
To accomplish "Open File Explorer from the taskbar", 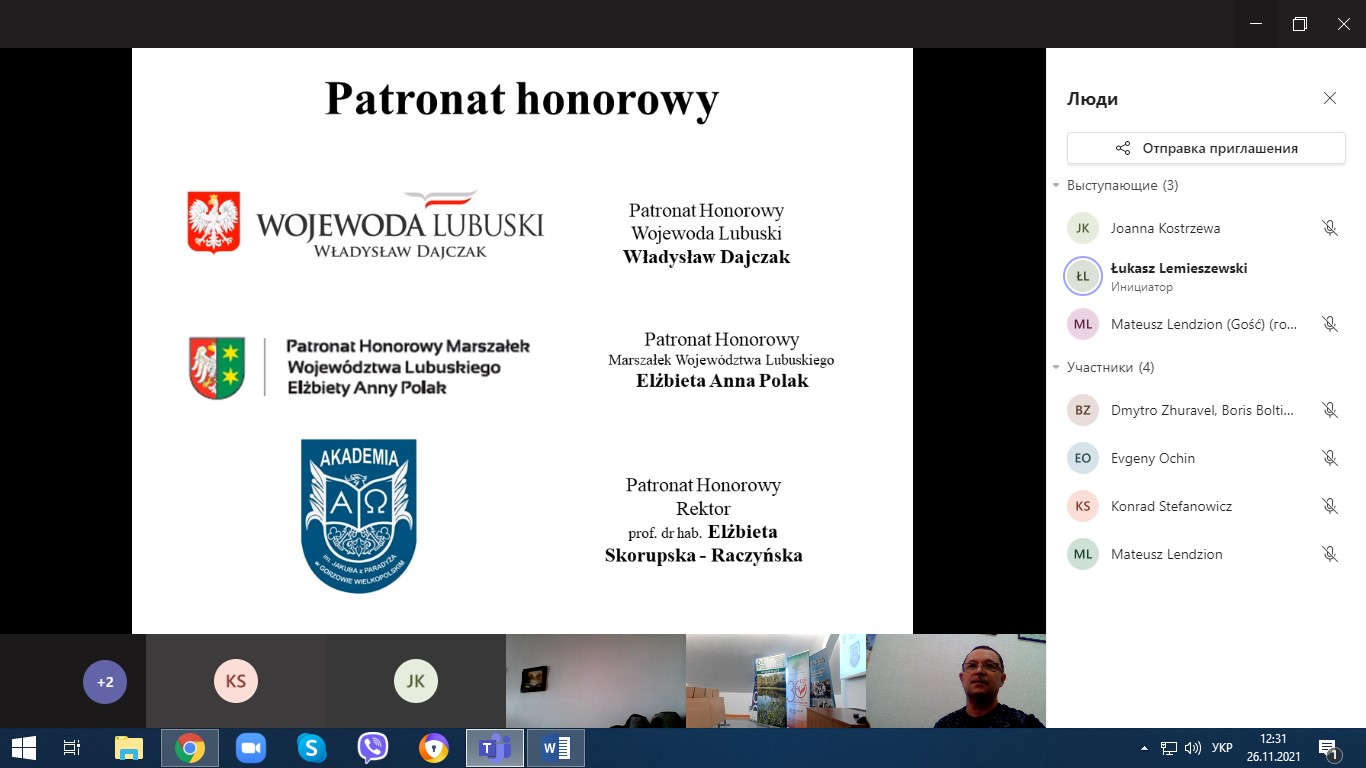I will tap(129, 748).
